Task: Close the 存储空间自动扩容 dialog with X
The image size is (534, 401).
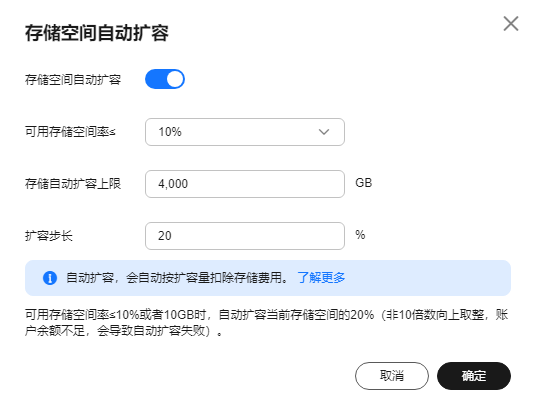Action: pos(511,24)
